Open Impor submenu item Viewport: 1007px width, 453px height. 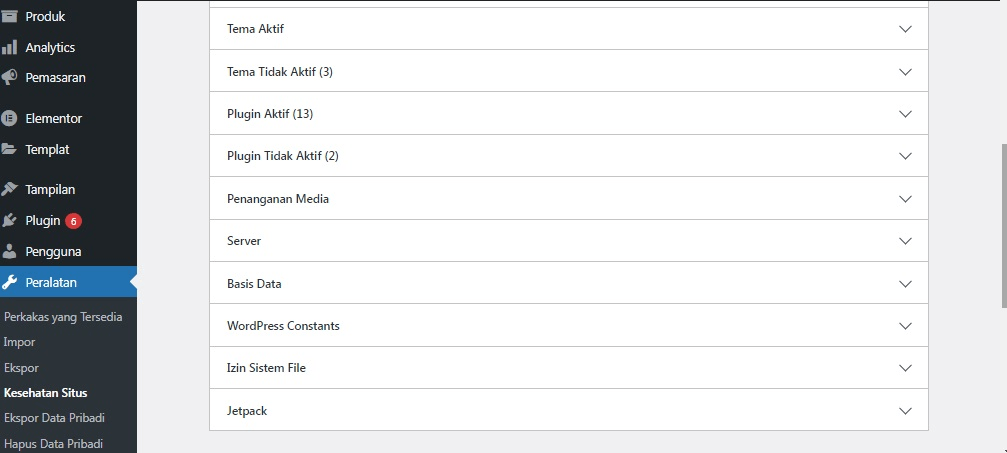coord(20,342)
